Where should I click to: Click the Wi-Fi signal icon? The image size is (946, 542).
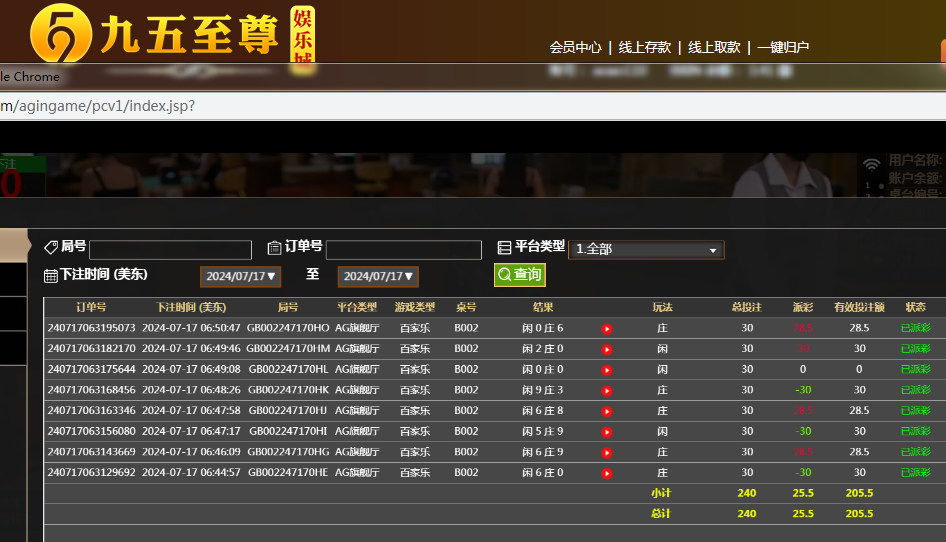[872, 164]
